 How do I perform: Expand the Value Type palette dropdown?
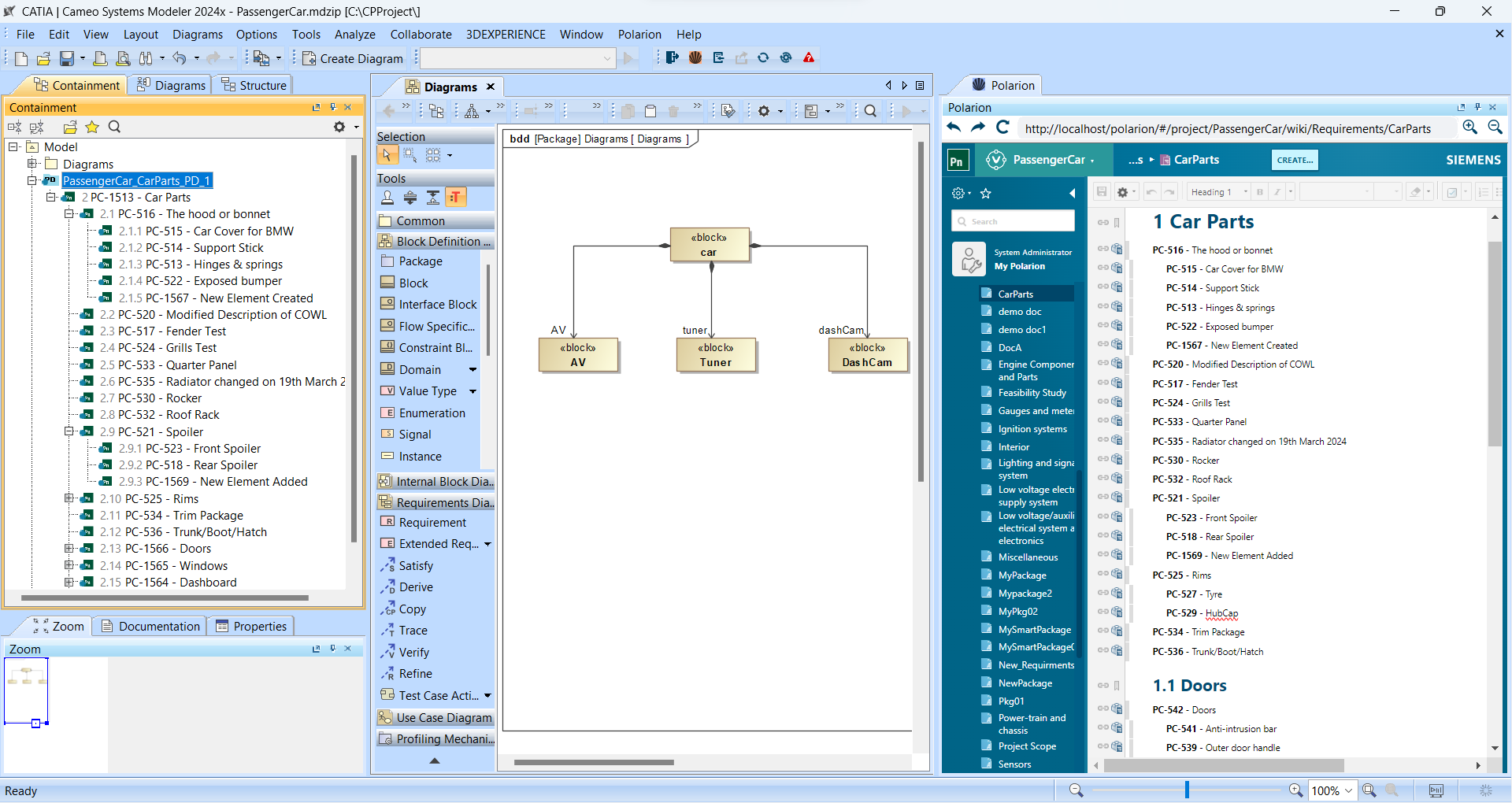[472, 390]
